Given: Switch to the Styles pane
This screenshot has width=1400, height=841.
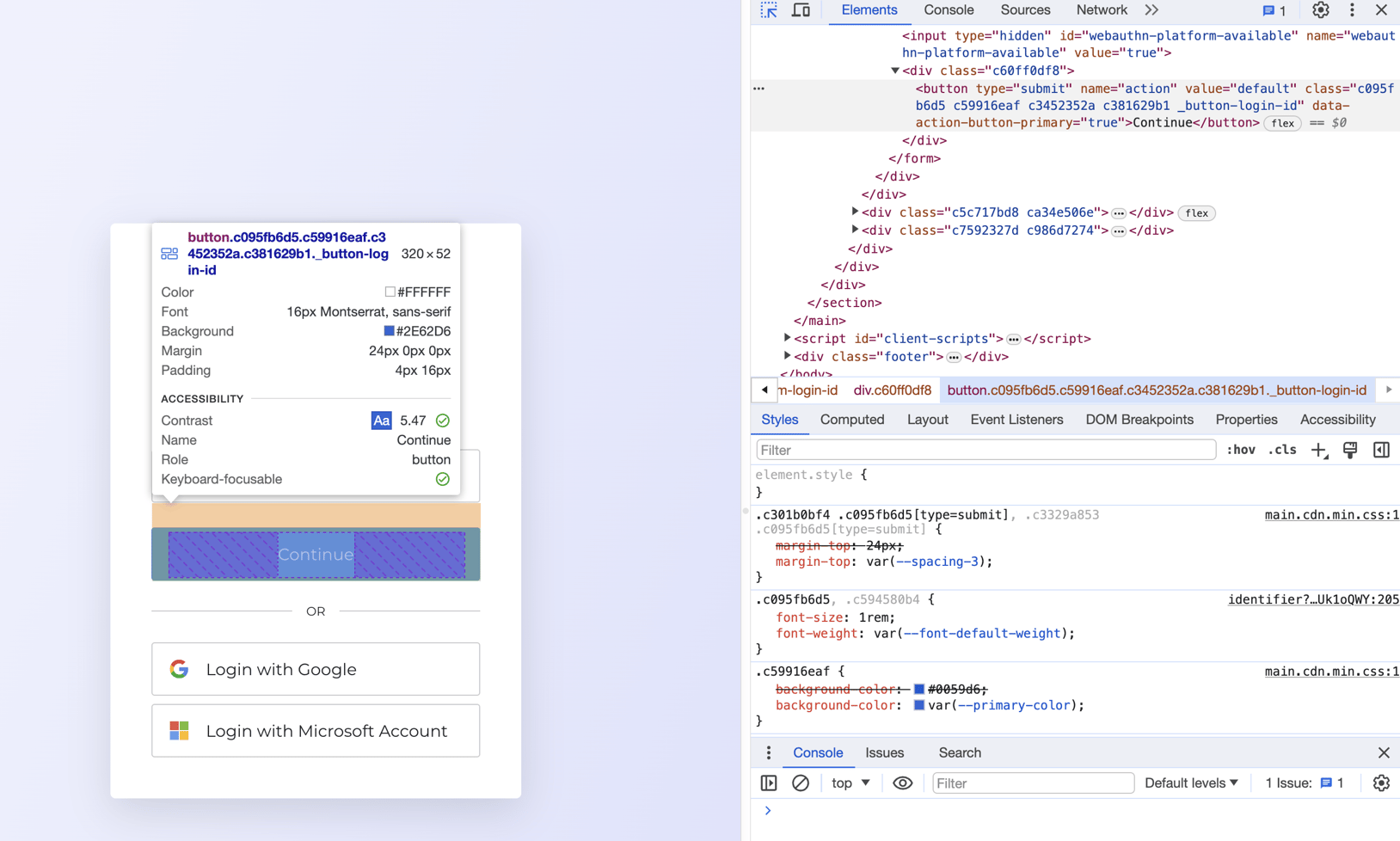Looking at the screenshot, I should 780,420.
